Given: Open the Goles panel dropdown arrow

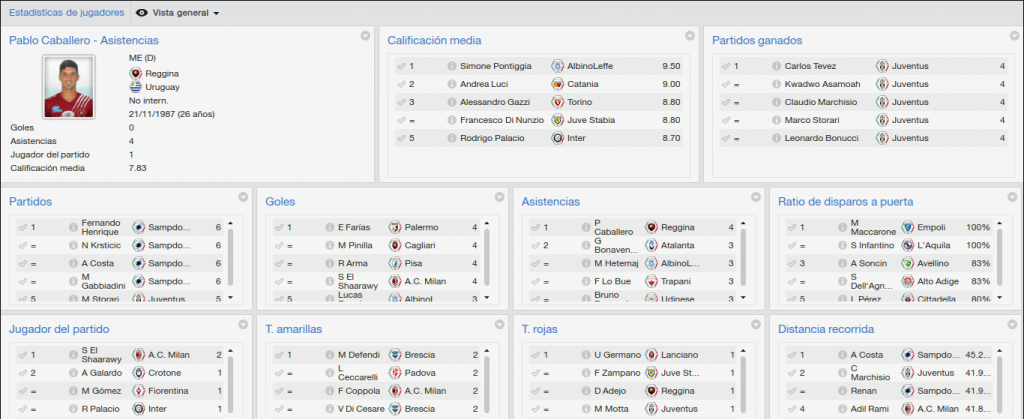Looking at the screenshot, I should (500, 196).
